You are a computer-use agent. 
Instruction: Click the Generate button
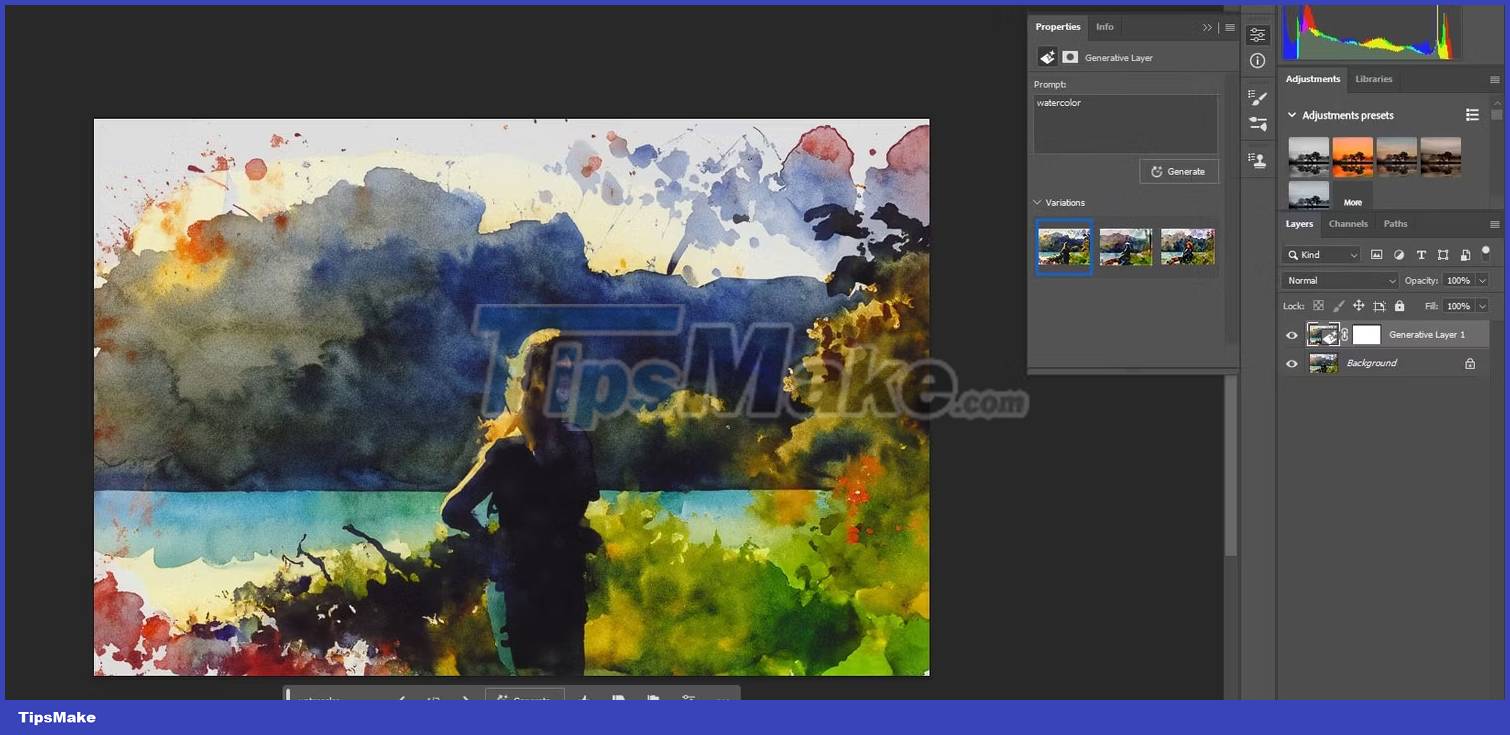(1179, 171)
